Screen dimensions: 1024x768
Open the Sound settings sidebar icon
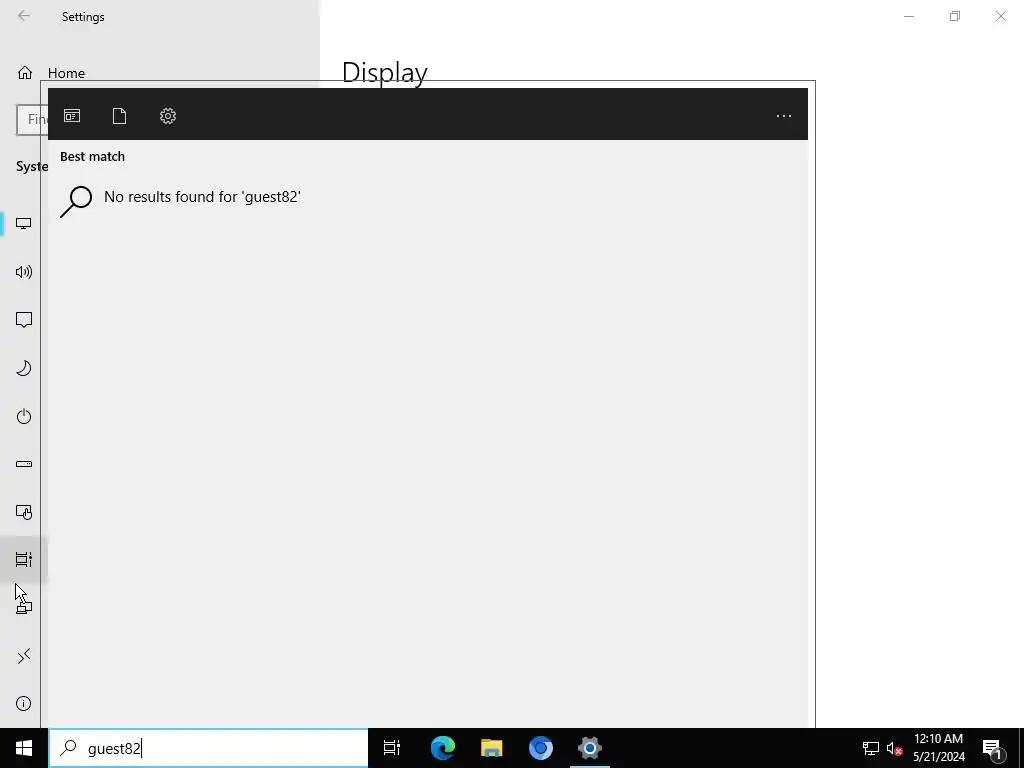(x=24, y=272)
